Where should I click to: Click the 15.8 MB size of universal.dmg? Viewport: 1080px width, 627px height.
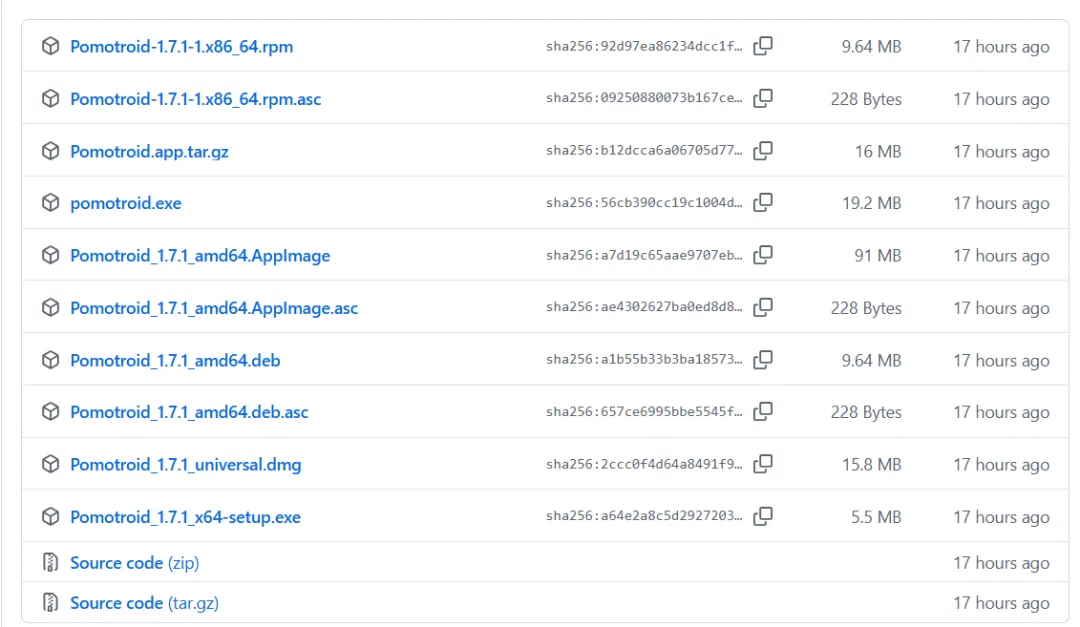tap(871, 464)
